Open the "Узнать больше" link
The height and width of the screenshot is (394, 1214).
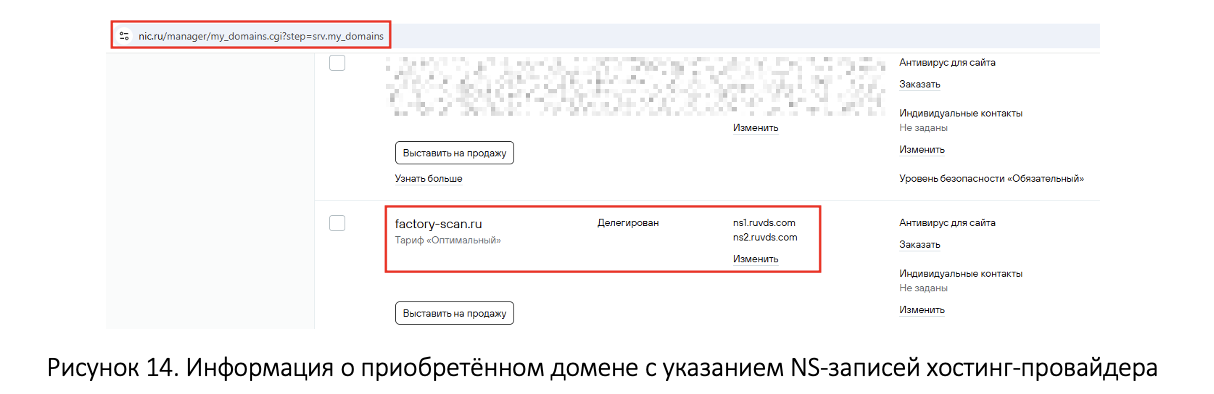(x=429, y=179)
